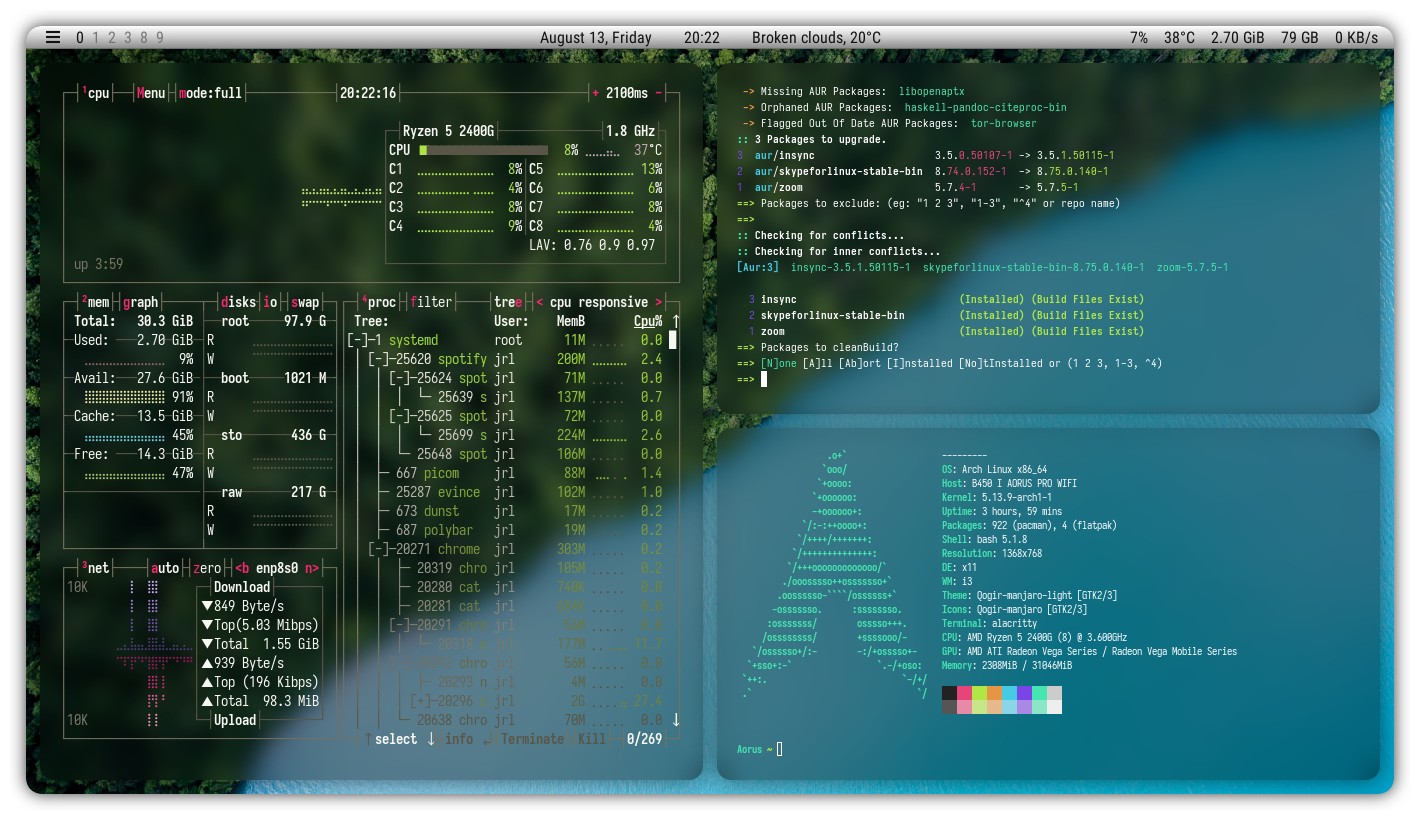Click the '38°C' temperature in polybar
1420x820 pixels.
click(x=1179, y=38)
